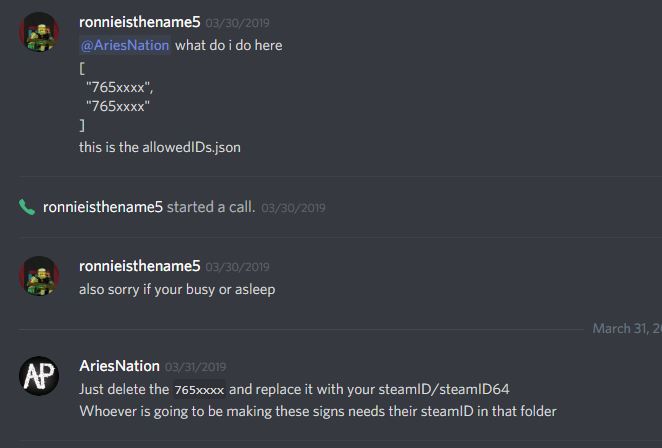
Task: Click the 03/30/2019 timestamp on the call notice
Action: 293,208
